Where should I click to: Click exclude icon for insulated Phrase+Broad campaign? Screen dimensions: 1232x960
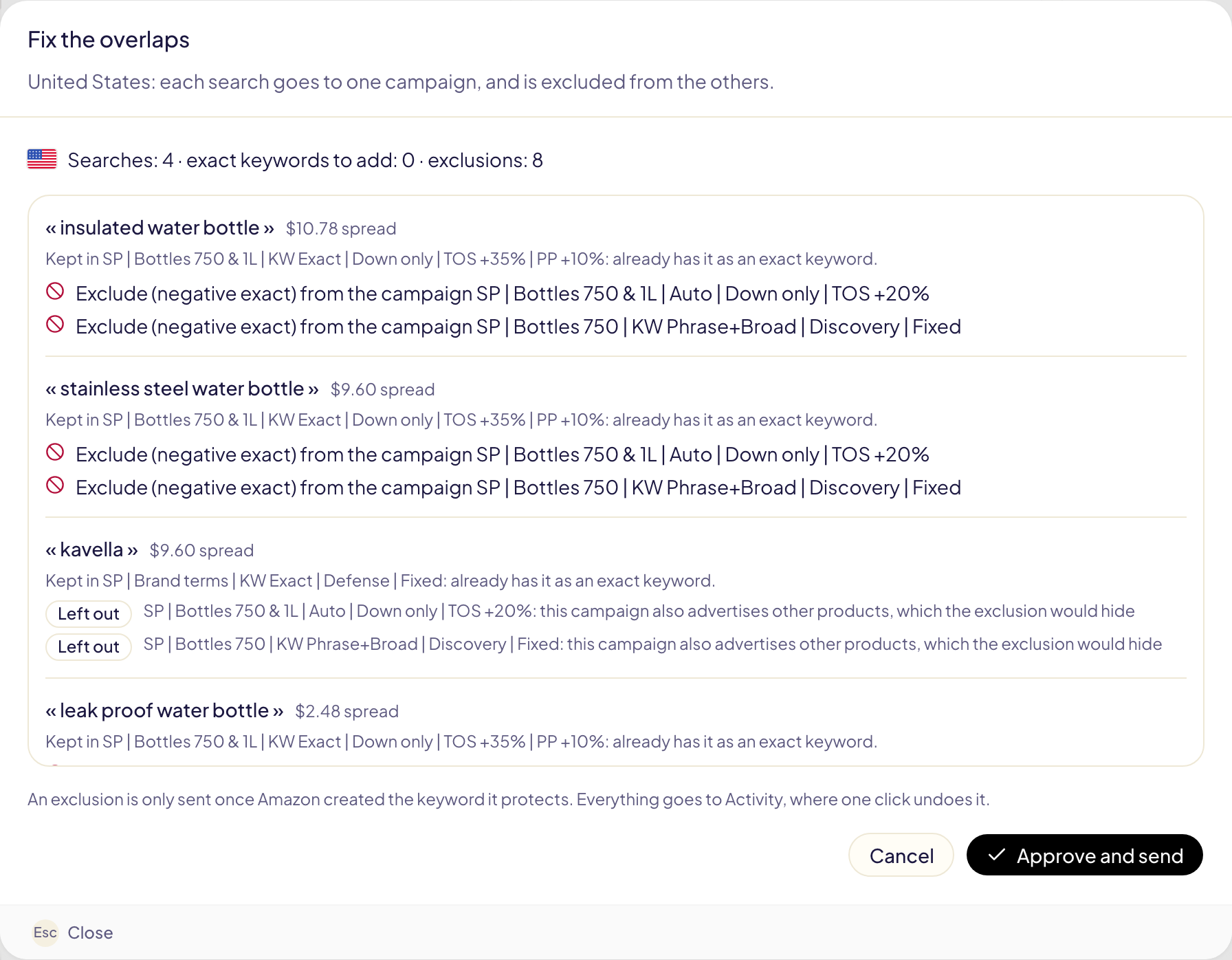pyautogui.click(x=55, y=325)
